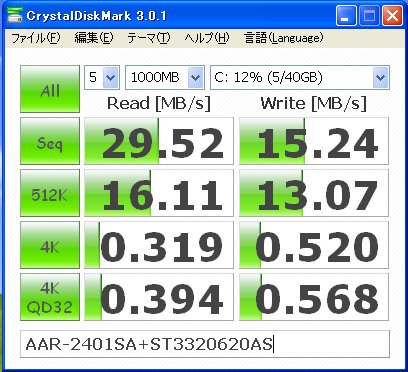Click the 4K QD32 read result 0.394
Screen dimensions: 408x372
click(x=159, y=297)
